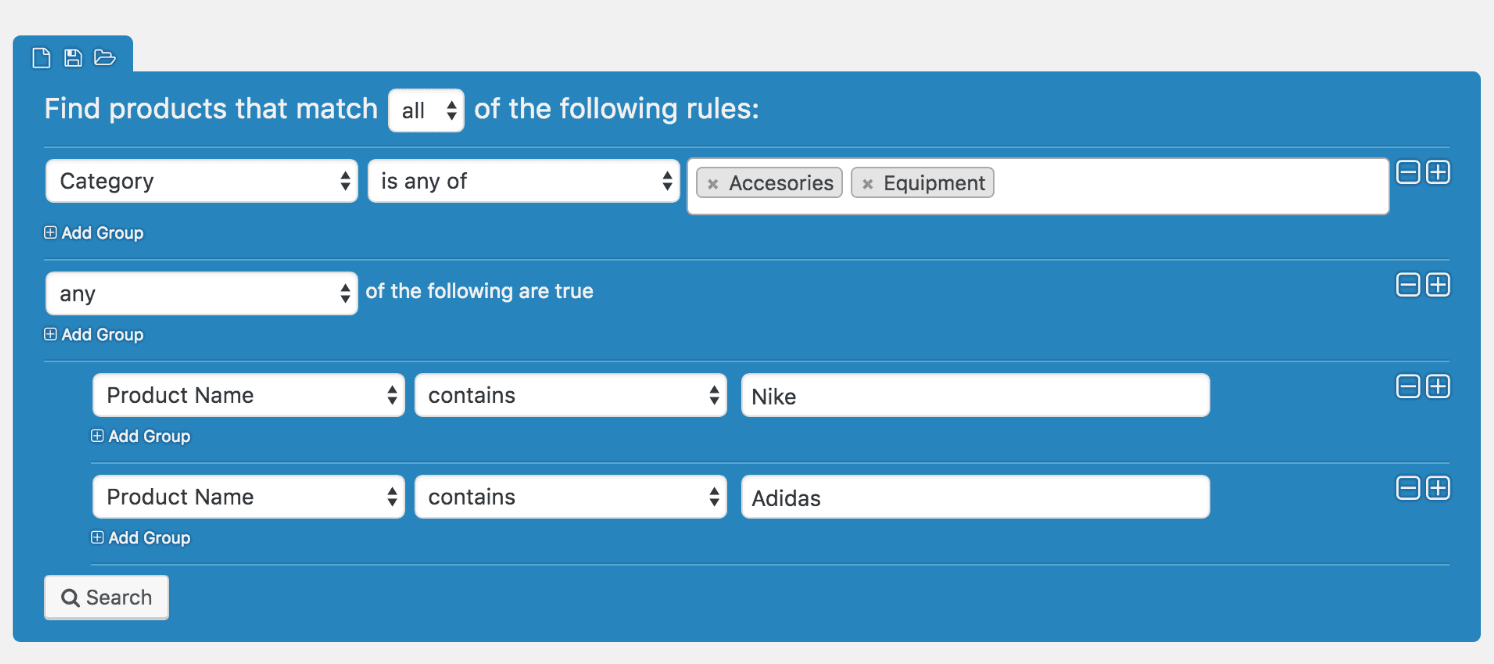Click the text field containing Nike
The height and width of the screenshot is (664, 1494).
pyautogui.click(x=975, y=396)
